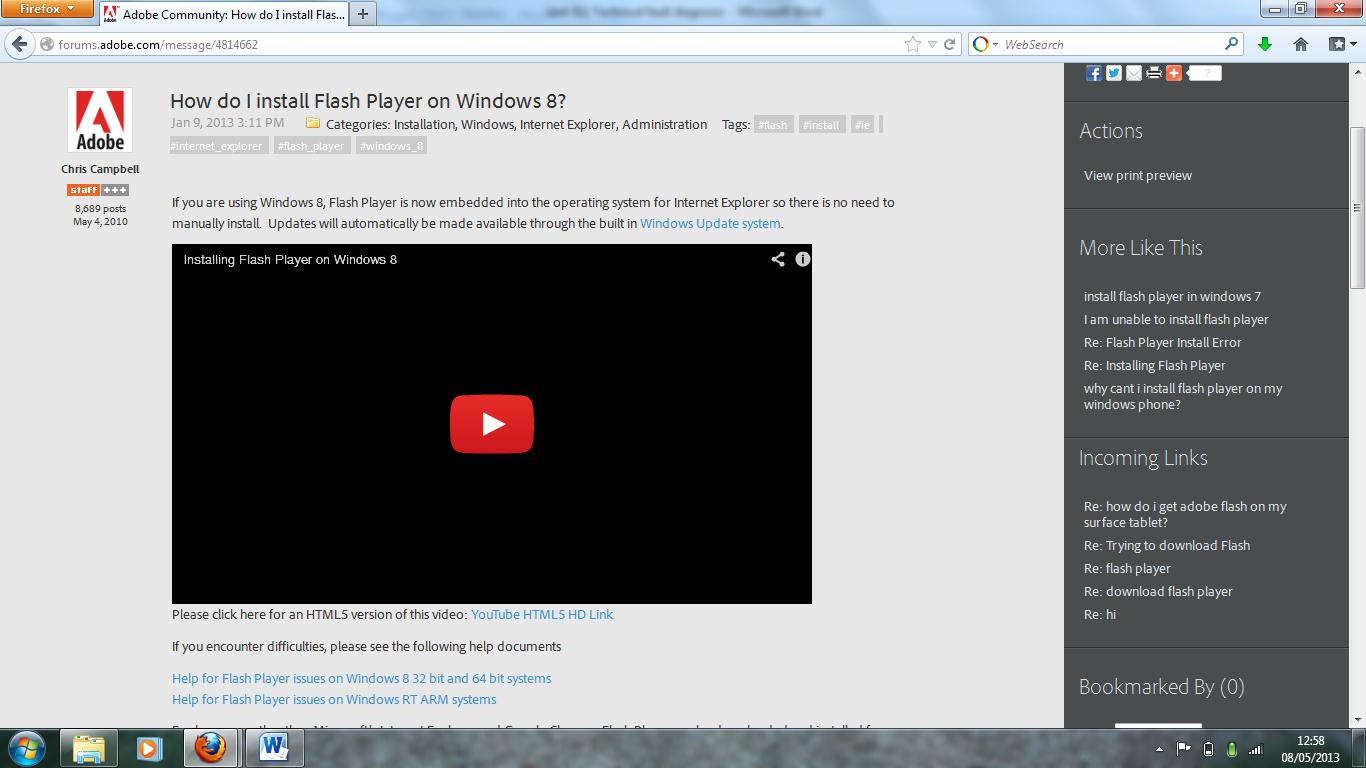This screenshot has height=768, width=1366.
Task: Open the YouTube HTML5 HD Link
Action: click(x=542, y=614)
